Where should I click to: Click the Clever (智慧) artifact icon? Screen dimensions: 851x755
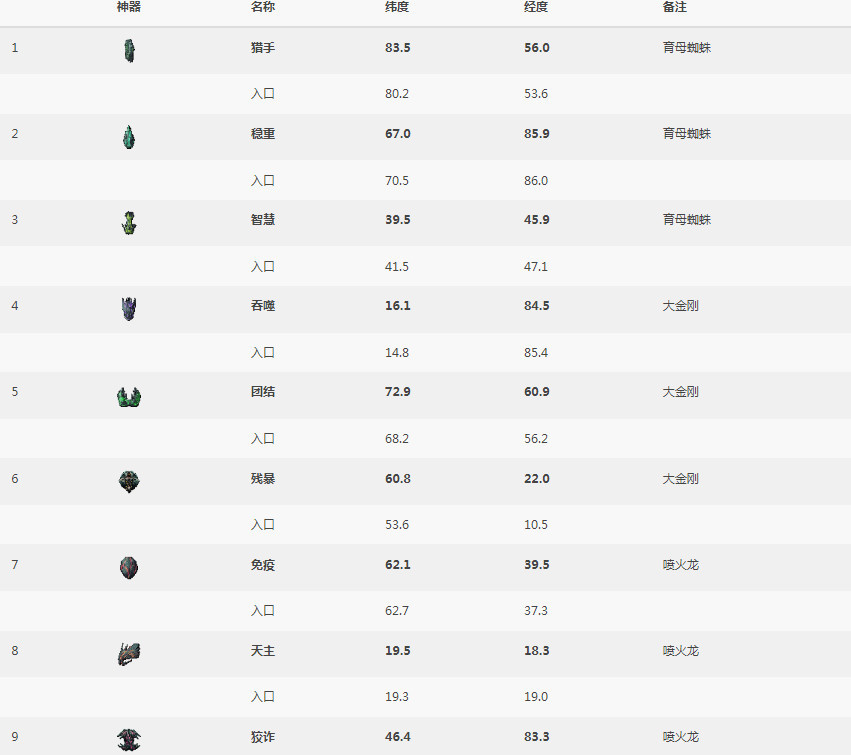[128, 223]
